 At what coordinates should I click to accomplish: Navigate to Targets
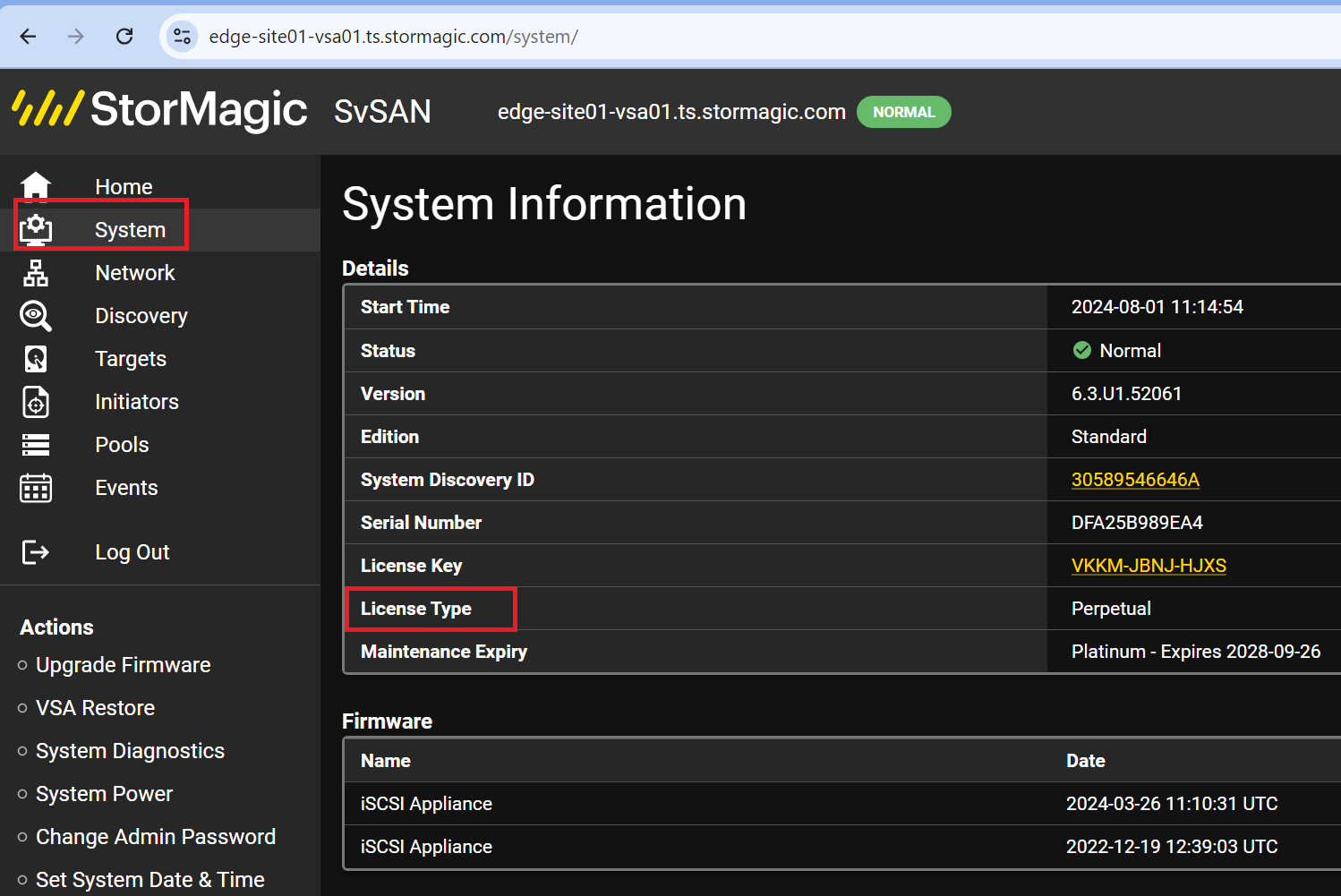(x=131, y=359)
